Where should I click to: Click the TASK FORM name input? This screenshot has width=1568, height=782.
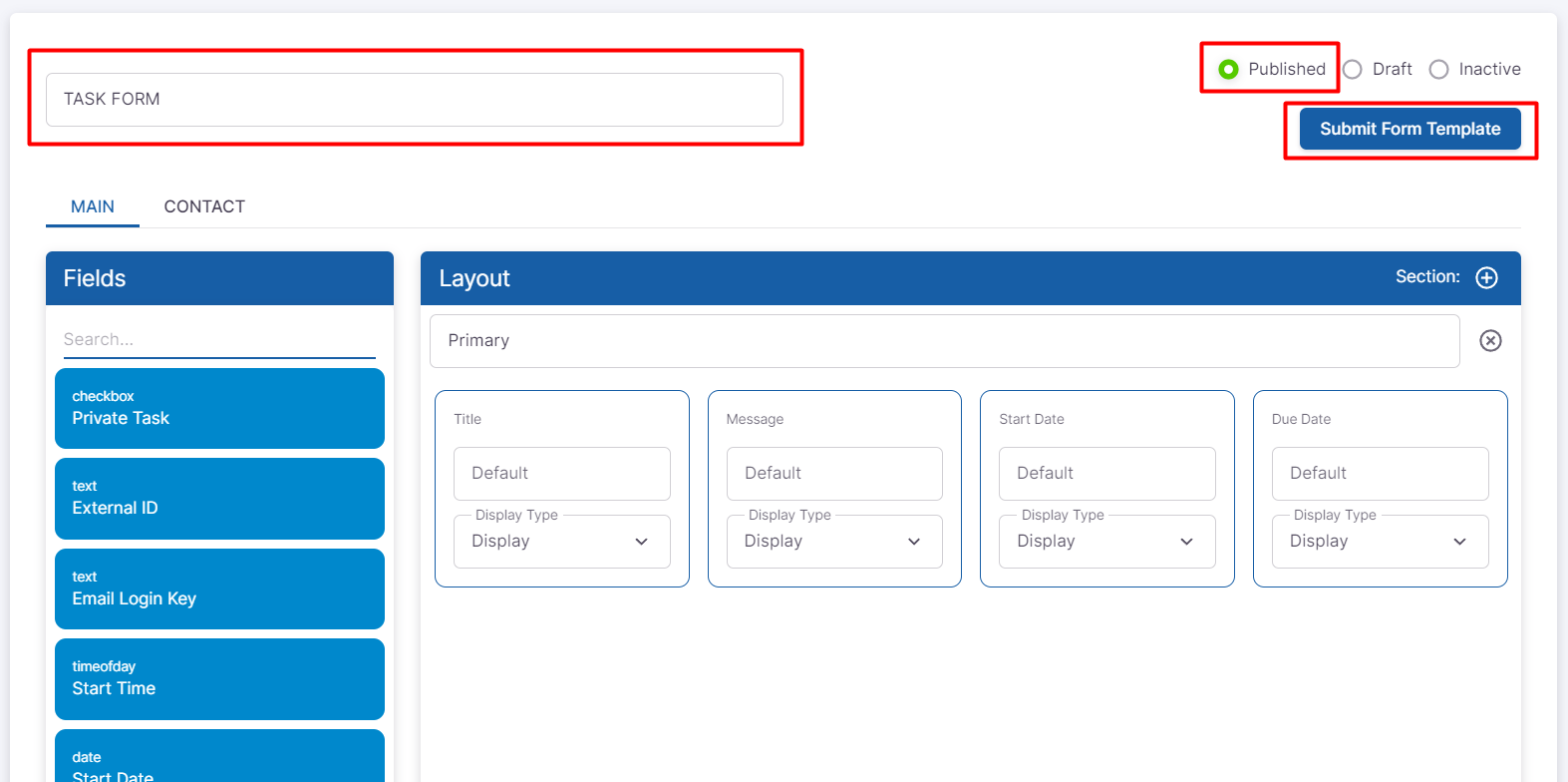tap(414, 100)
